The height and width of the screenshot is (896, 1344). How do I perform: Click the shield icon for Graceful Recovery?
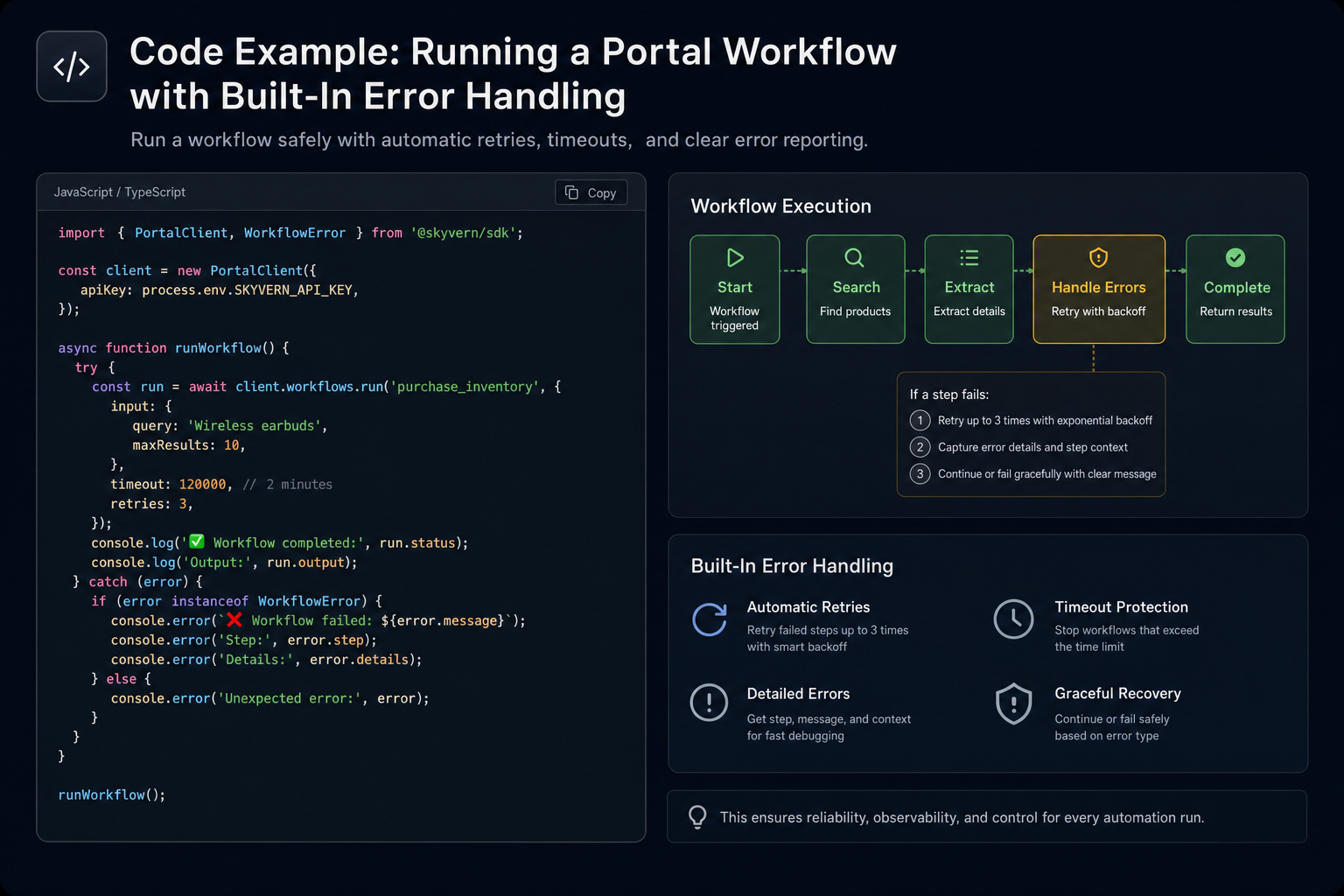1013,703
